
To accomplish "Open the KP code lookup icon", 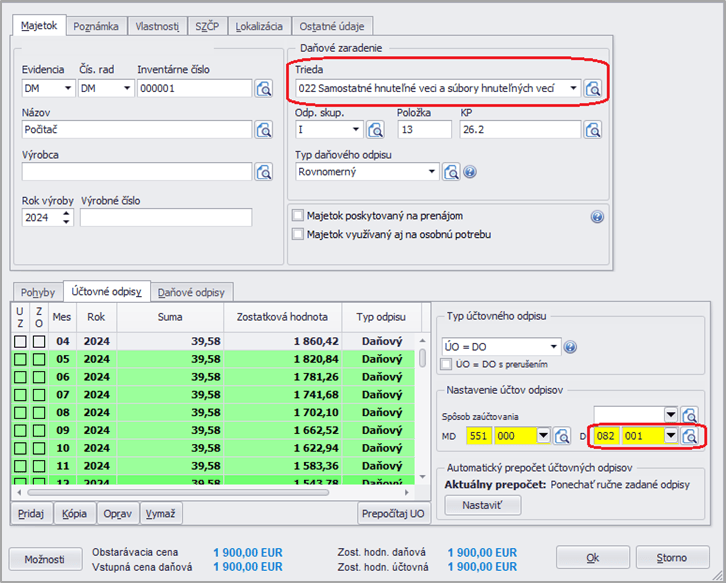I will 593,130.
